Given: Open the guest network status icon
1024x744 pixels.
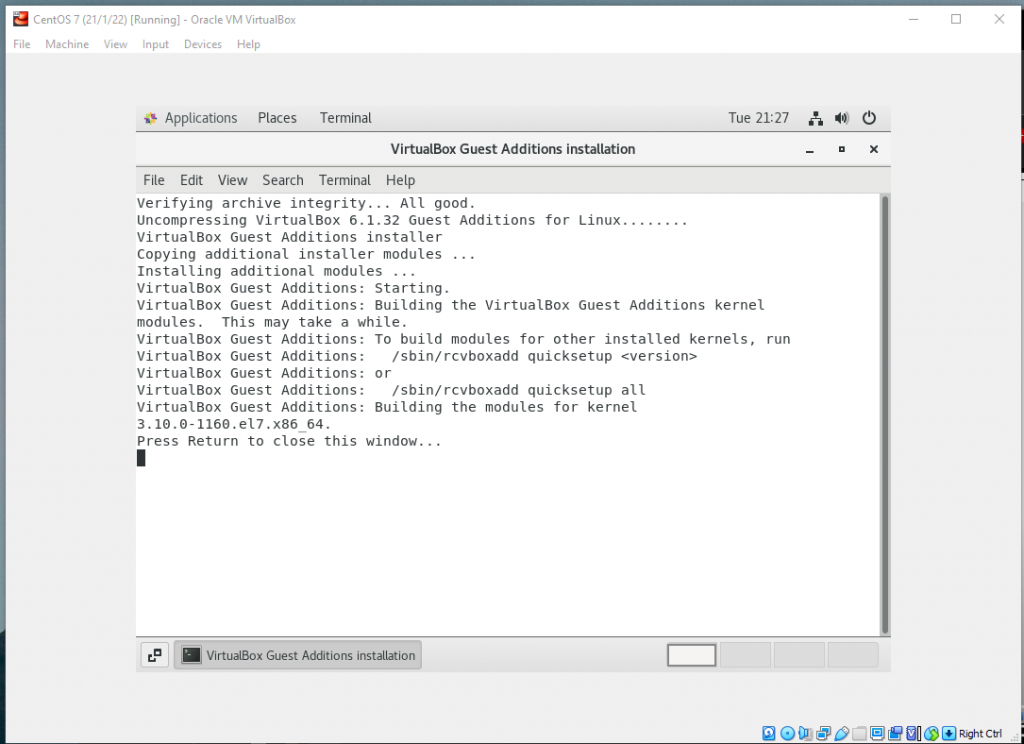Looking at the screenshot, I should 816,118.
